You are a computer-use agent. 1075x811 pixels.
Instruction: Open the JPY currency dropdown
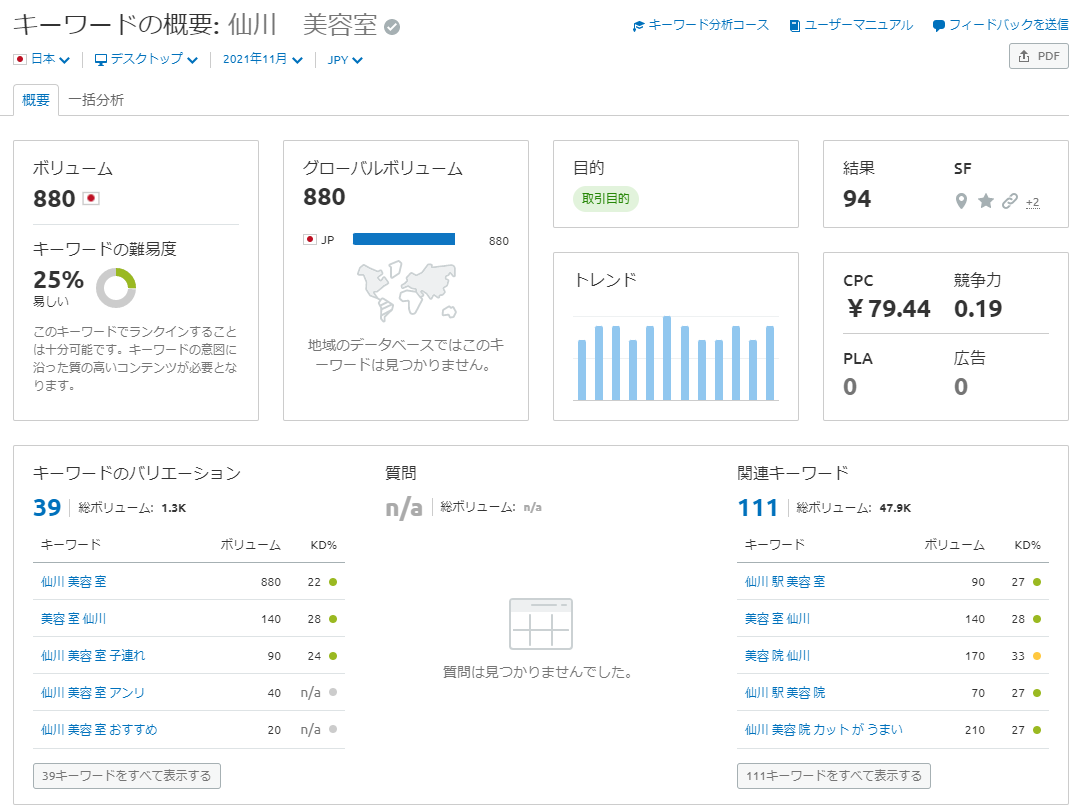click(345, 60)
